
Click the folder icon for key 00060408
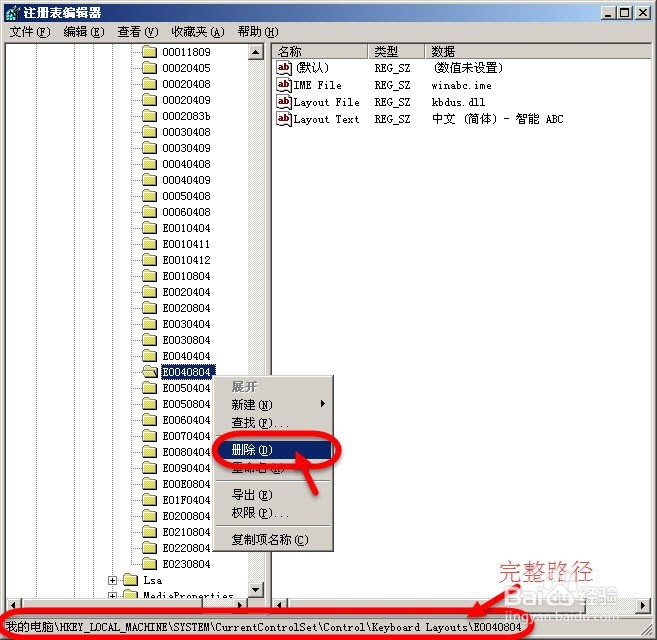149,212
